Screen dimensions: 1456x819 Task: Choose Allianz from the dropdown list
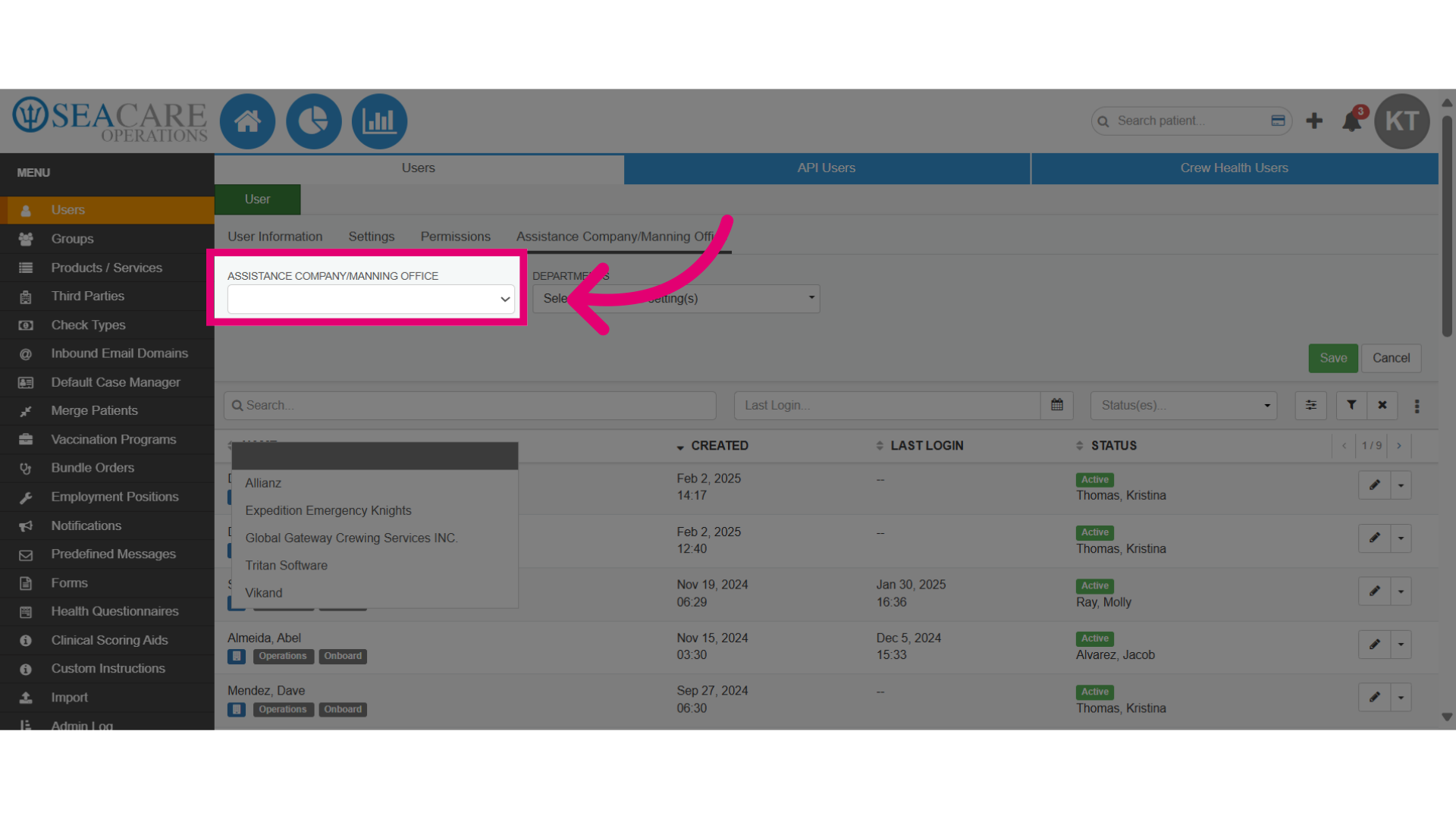point(375,483)
